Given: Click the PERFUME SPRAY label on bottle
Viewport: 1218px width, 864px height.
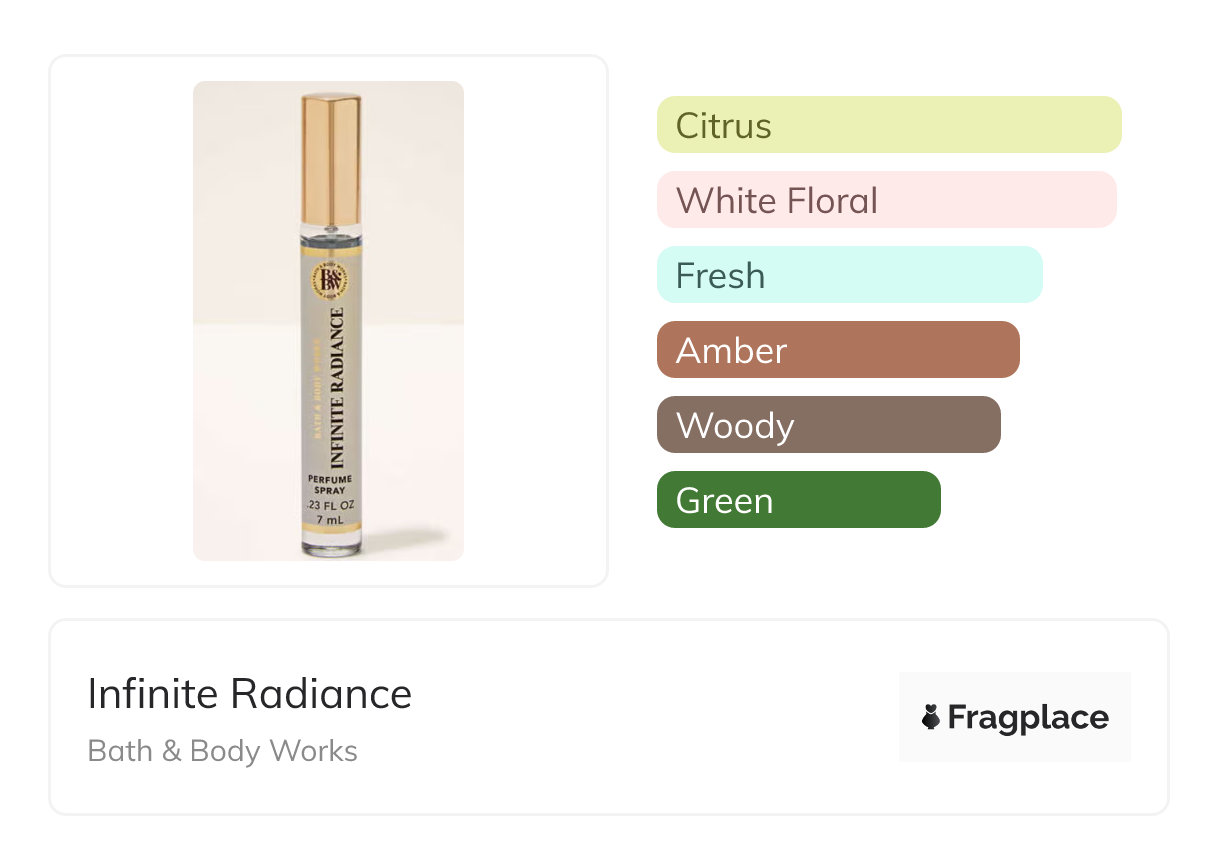Looking at the screenshot, I should [x=330, y=485].
